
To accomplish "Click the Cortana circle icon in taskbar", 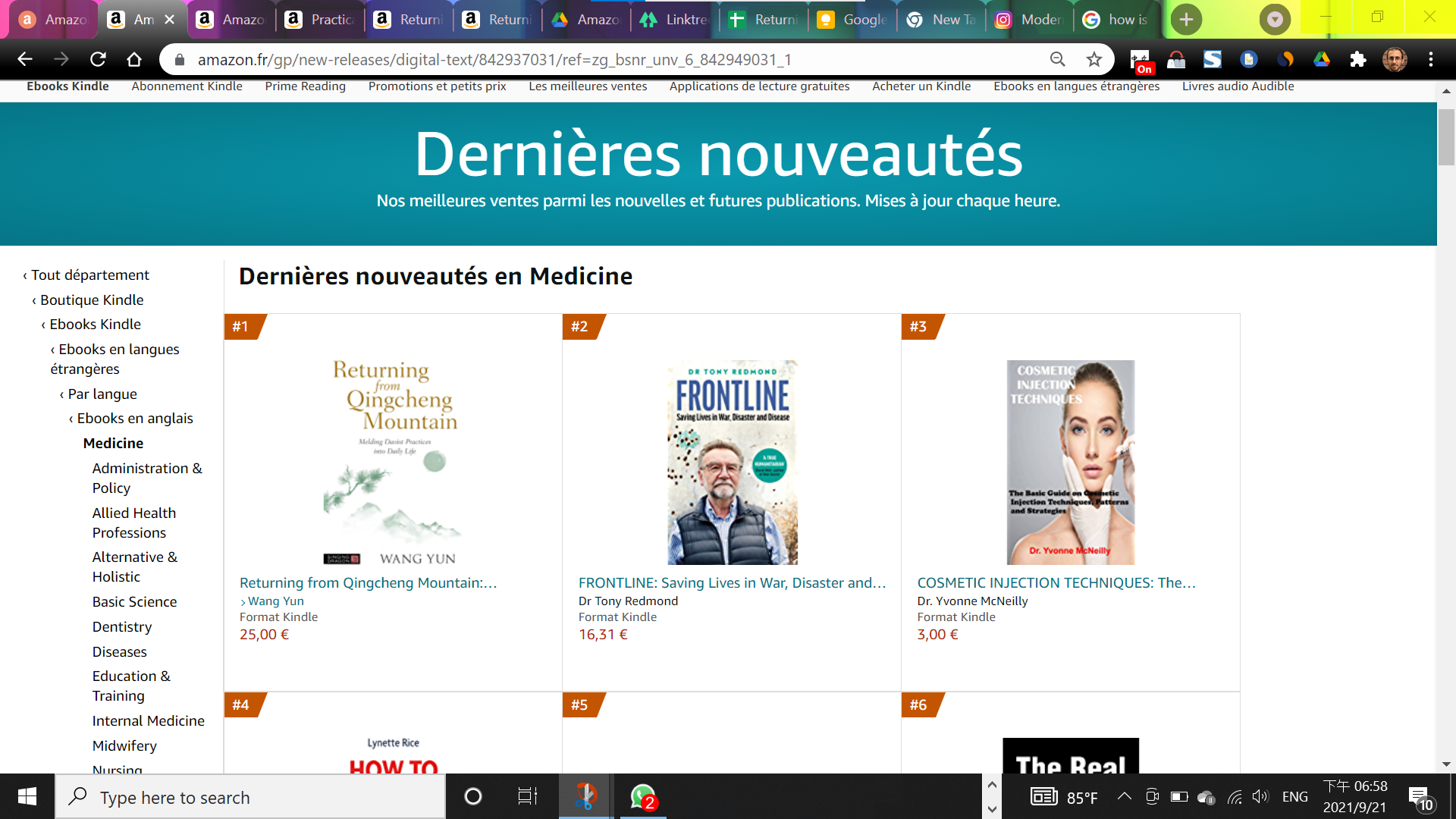I will pyautogui.click(x=472, y=796).
